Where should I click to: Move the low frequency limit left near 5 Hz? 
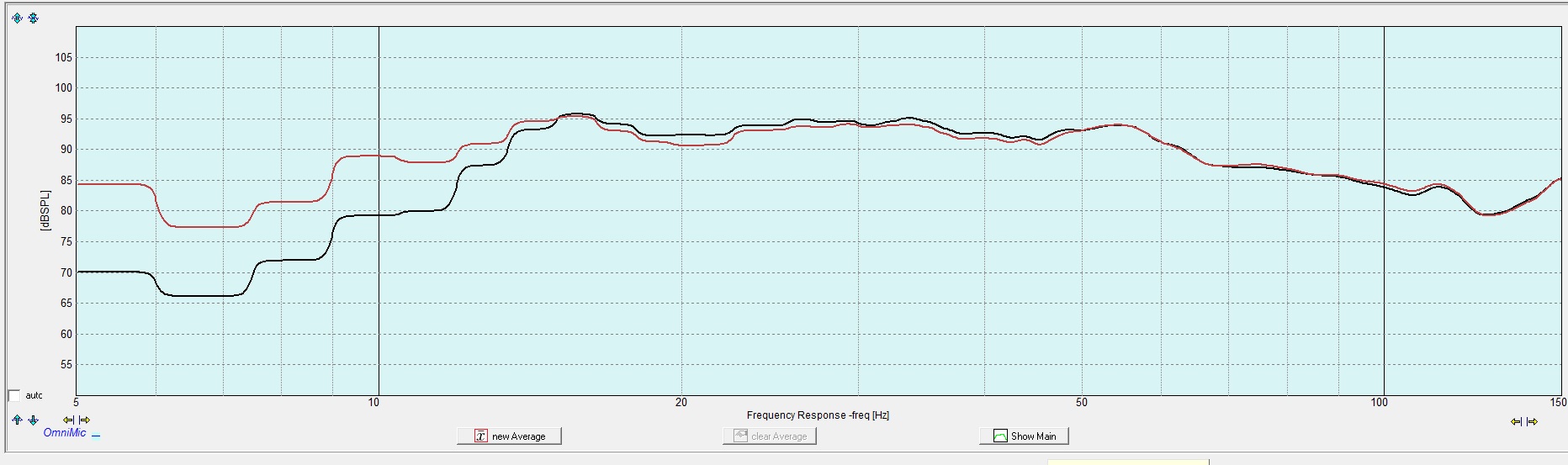pyautogui.click(x=69, y=420)
